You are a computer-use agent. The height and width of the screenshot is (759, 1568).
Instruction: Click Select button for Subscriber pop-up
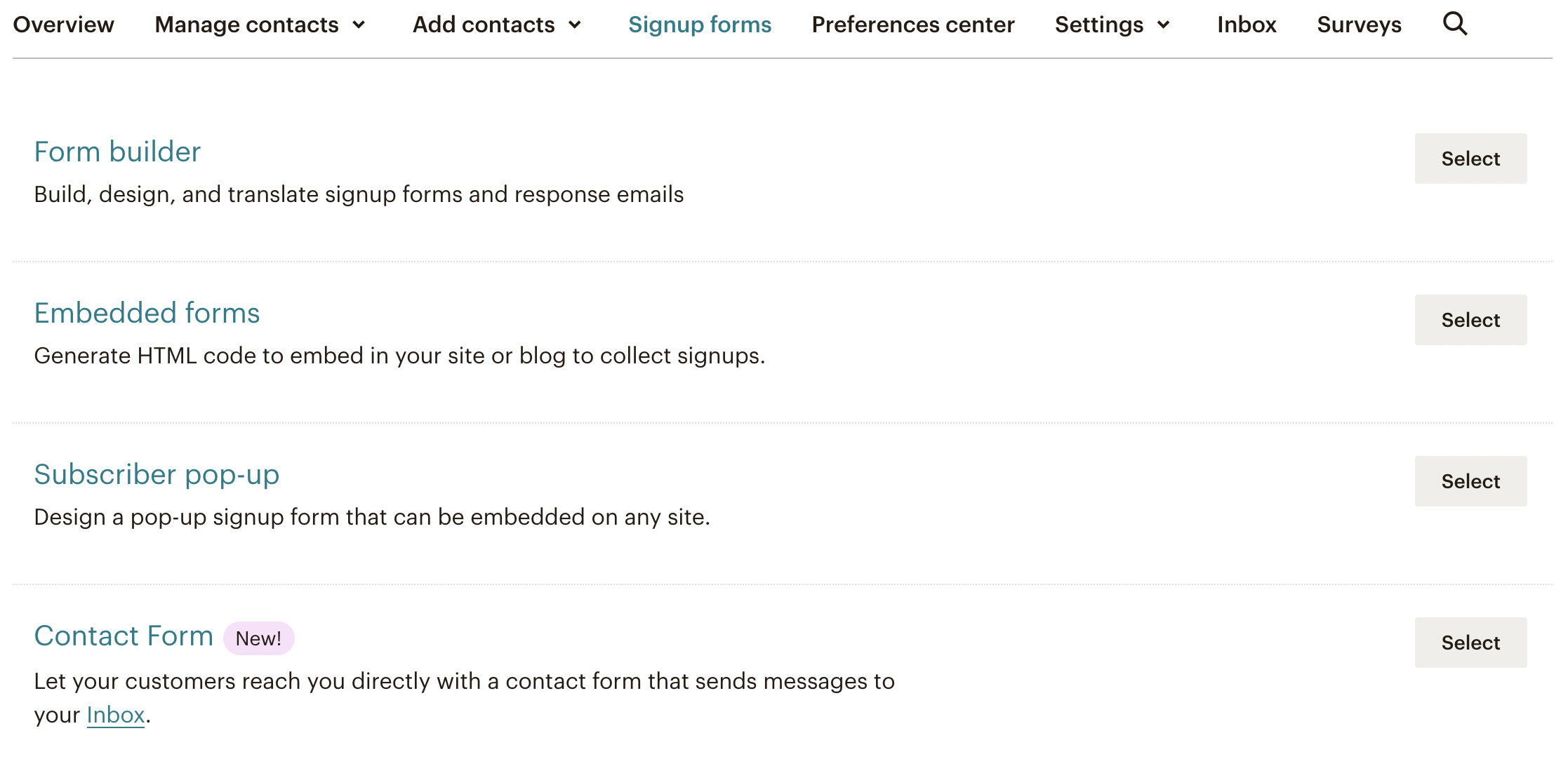pos(1470,481)
